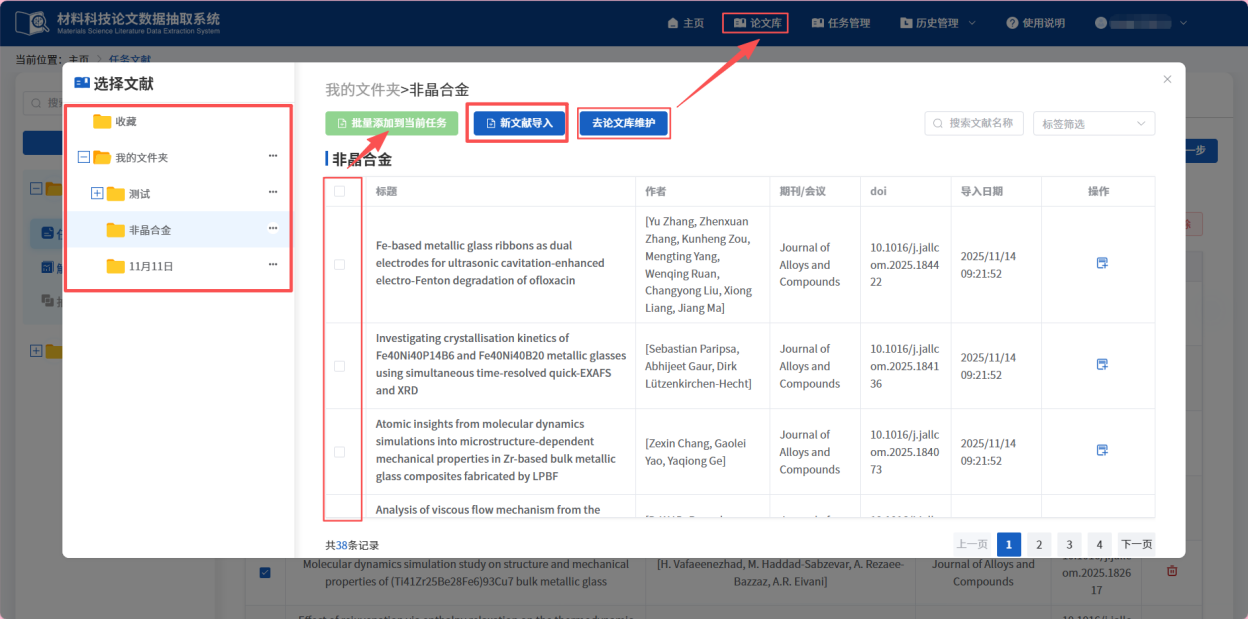This screenshot has width=1248, height=619.
Task: Go to page 3 of the literature list
Action: 1068,543
